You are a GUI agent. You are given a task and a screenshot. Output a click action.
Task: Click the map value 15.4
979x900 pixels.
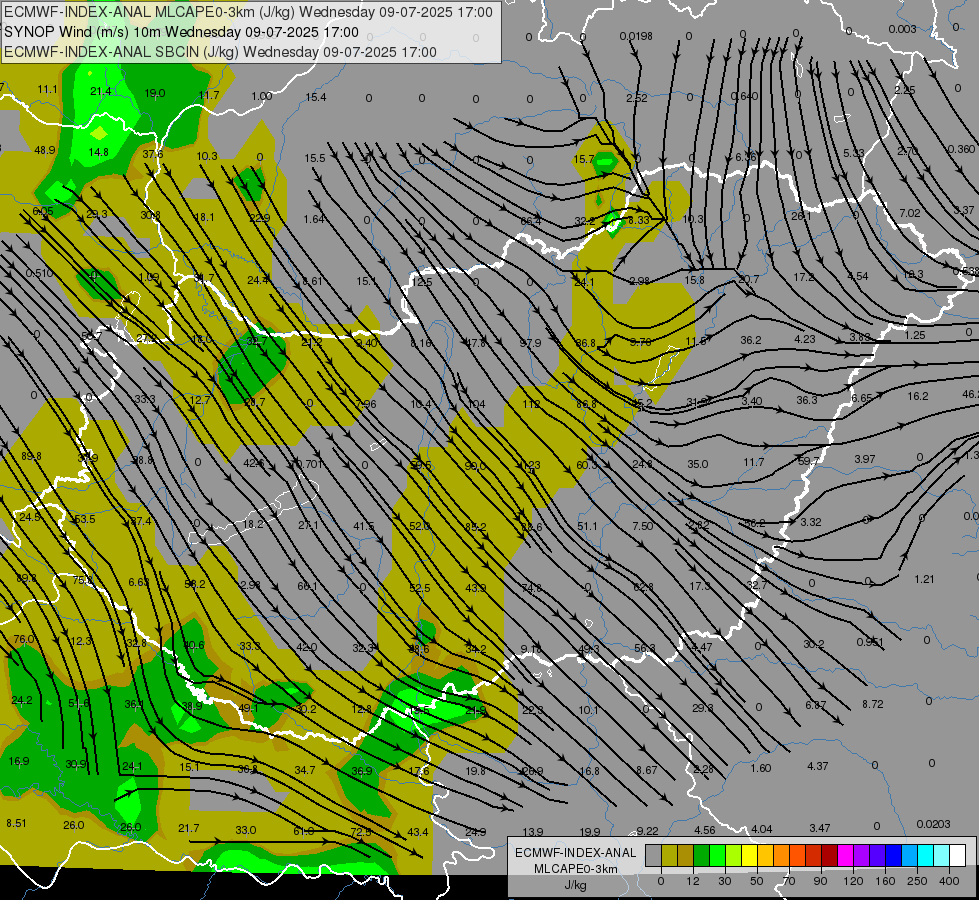pos(315,97)
